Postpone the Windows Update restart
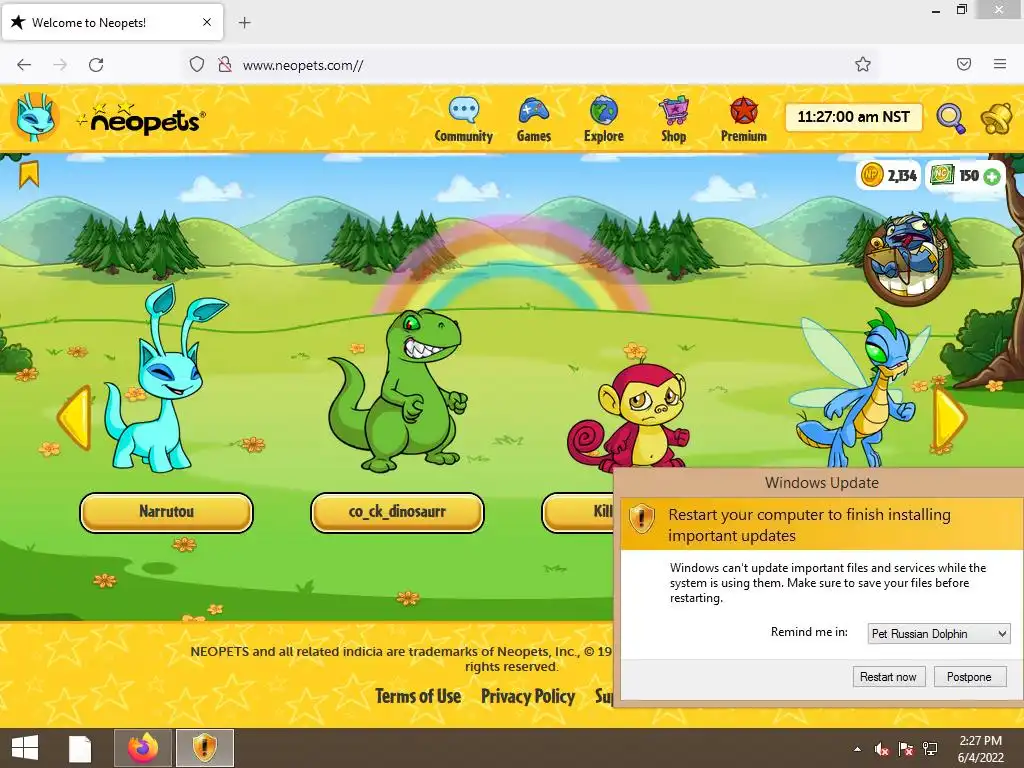The height and width of the screenshot is (768, 1024). tap(969, 677)
